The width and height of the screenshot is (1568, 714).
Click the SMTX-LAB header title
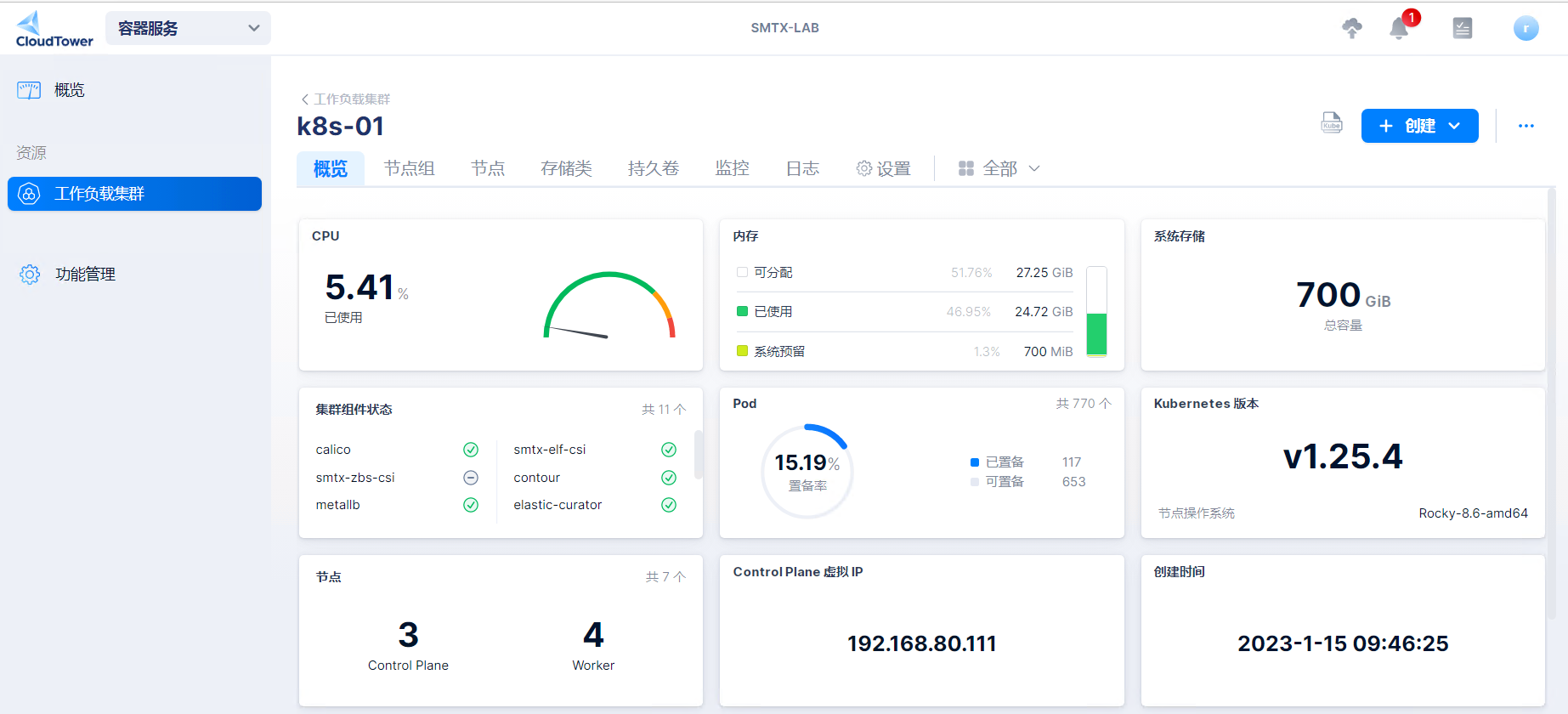coord(784,28)
